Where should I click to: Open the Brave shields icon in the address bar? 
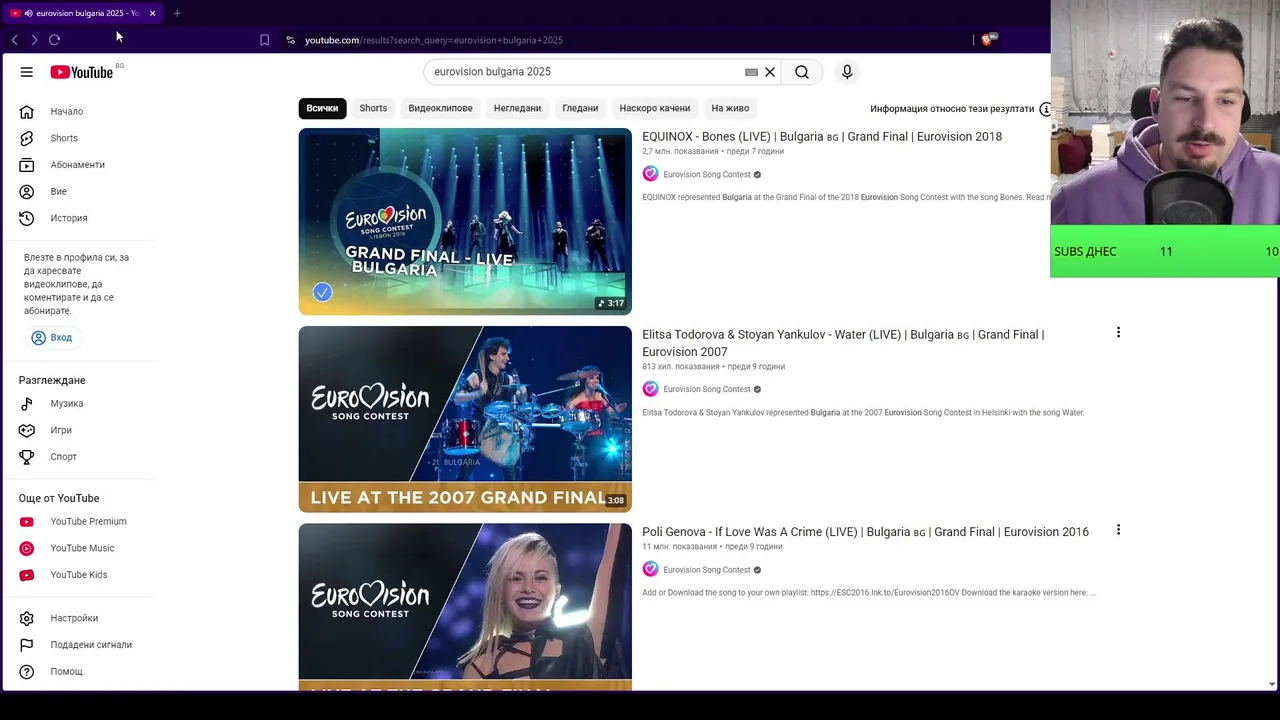coord(988,40)
